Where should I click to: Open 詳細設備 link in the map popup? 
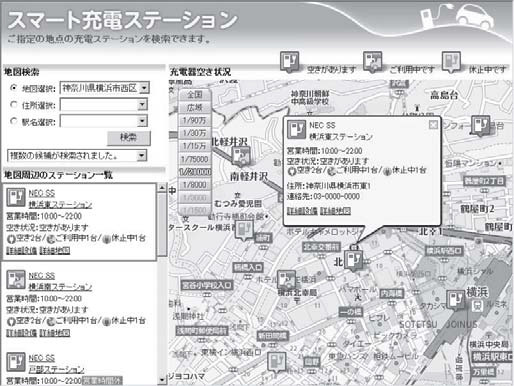(x=302, y=211)
